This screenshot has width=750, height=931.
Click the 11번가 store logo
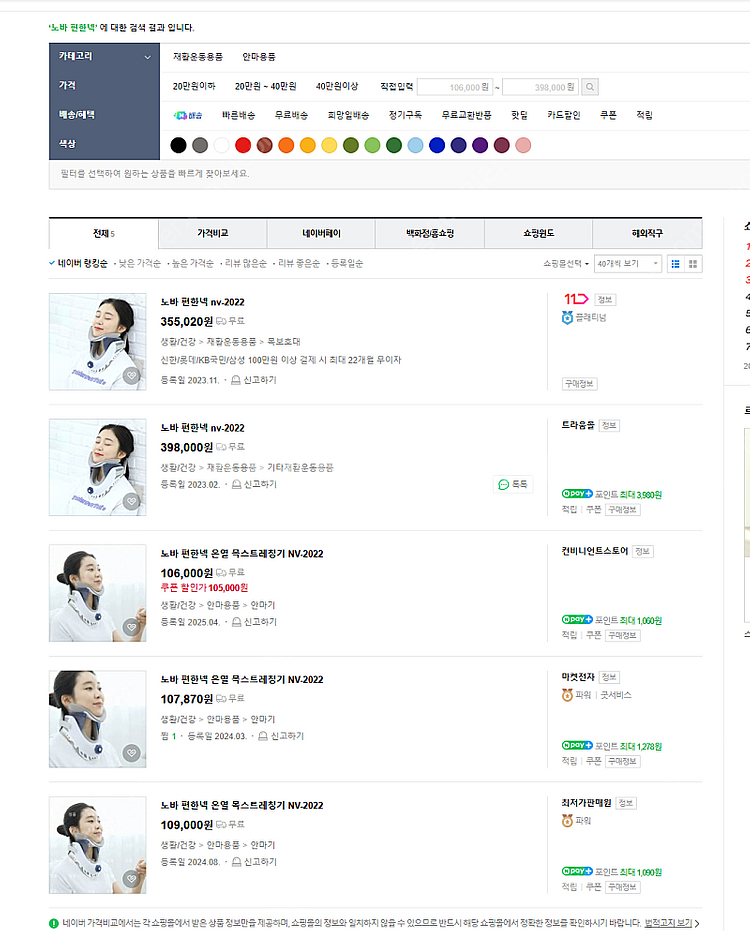(x=576, y=299)
